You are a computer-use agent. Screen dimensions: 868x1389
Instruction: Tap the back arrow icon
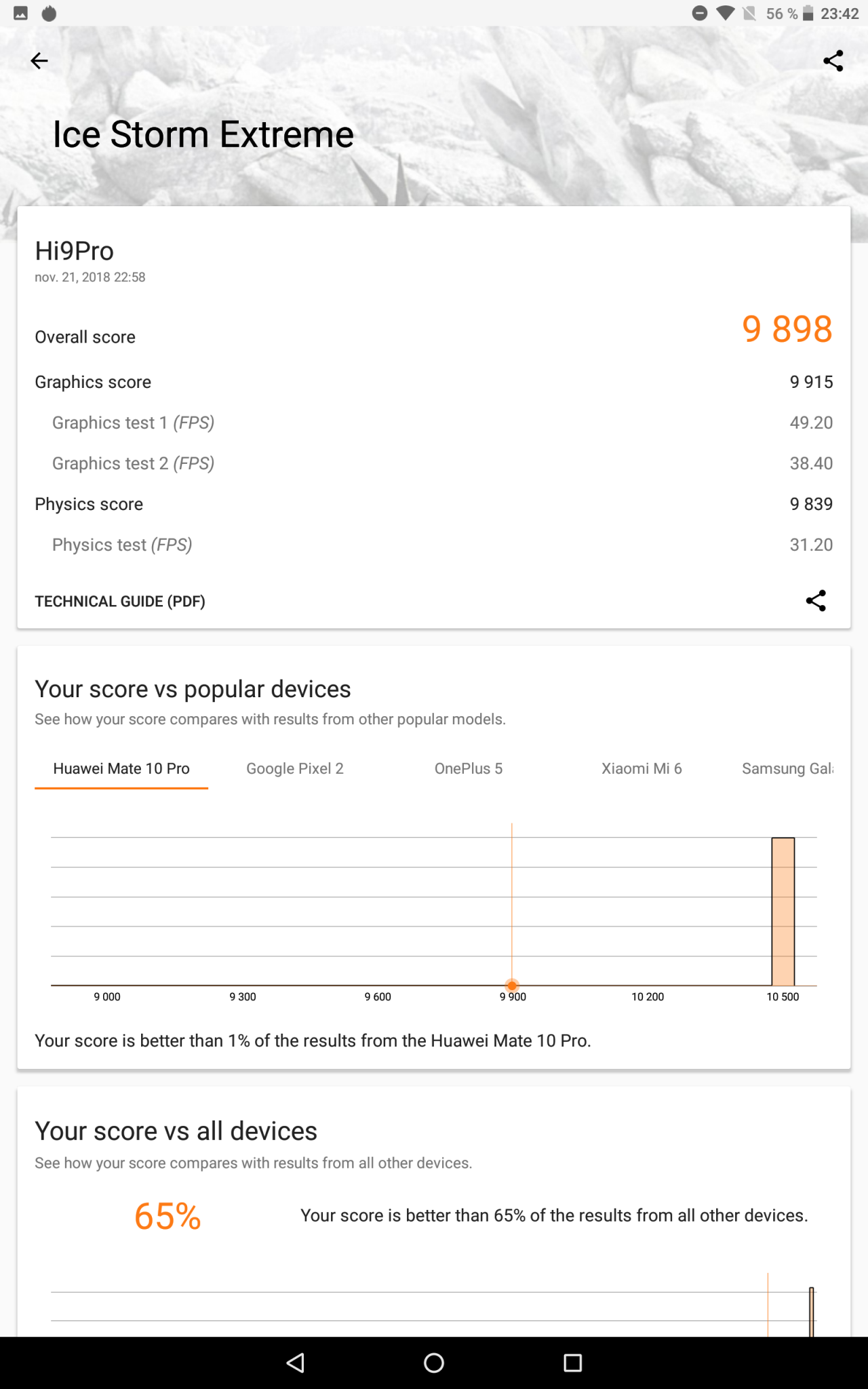click(39, 61)
